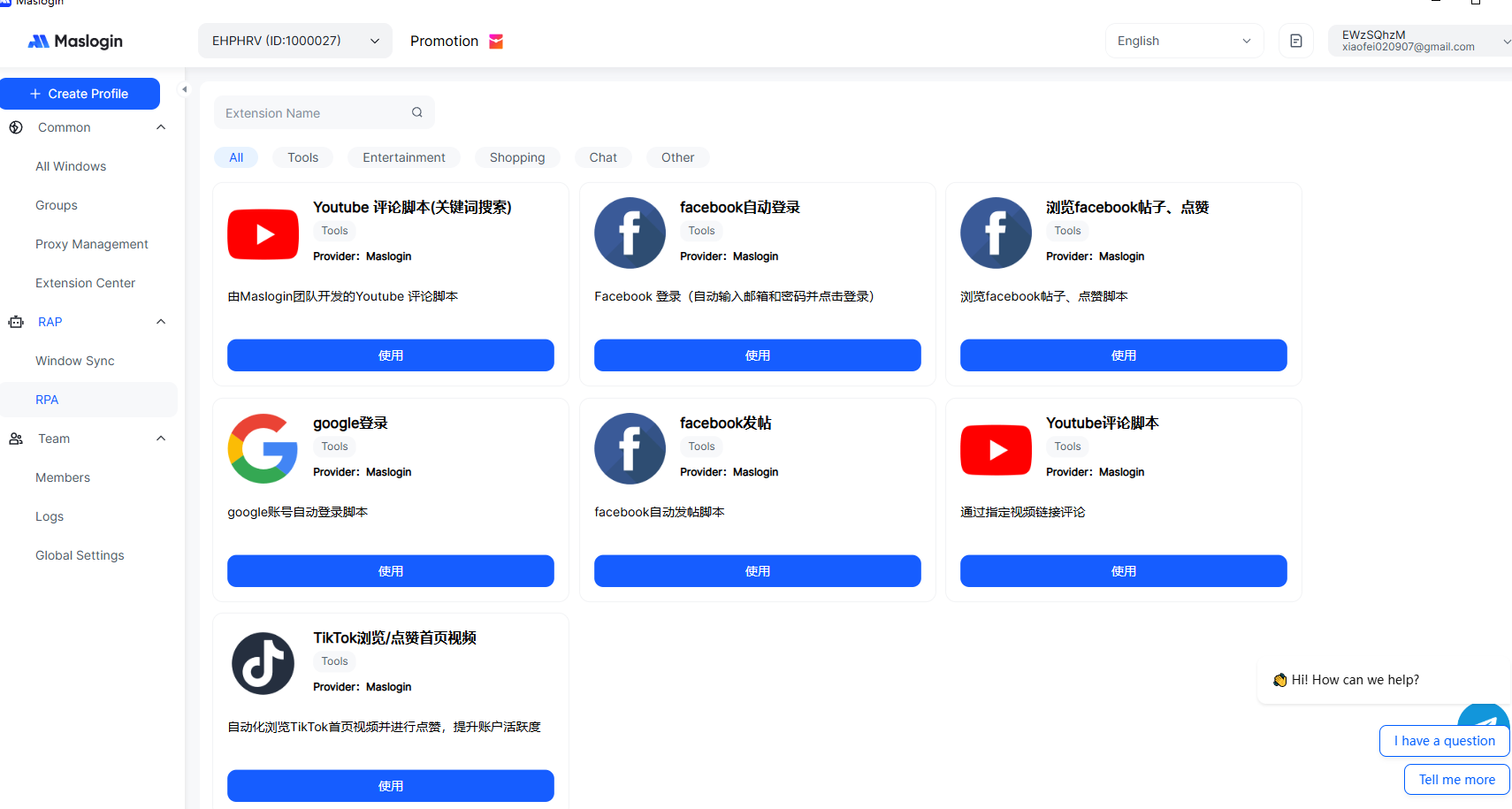The image size is (1512, 809).
Task: Click the search magnifier icon
Action: point(417,112)
